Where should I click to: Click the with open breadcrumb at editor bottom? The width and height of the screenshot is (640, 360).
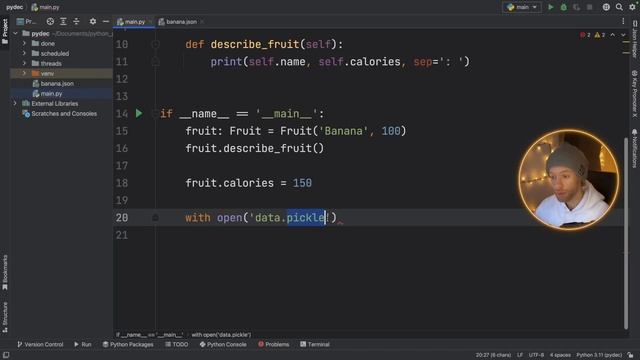(x=221, y=335)
